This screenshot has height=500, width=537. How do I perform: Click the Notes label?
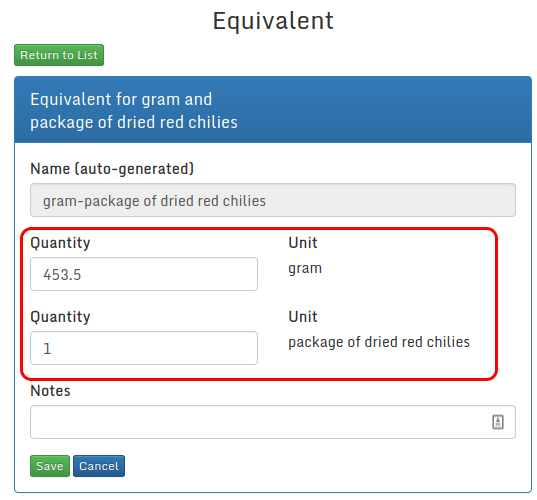tap(50, 391)
